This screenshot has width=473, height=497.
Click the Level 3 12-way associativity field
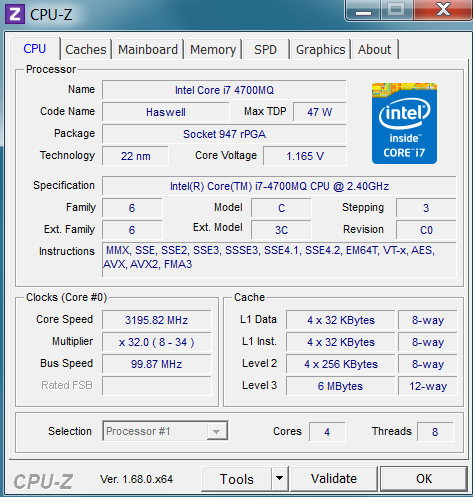coord(428,386)
